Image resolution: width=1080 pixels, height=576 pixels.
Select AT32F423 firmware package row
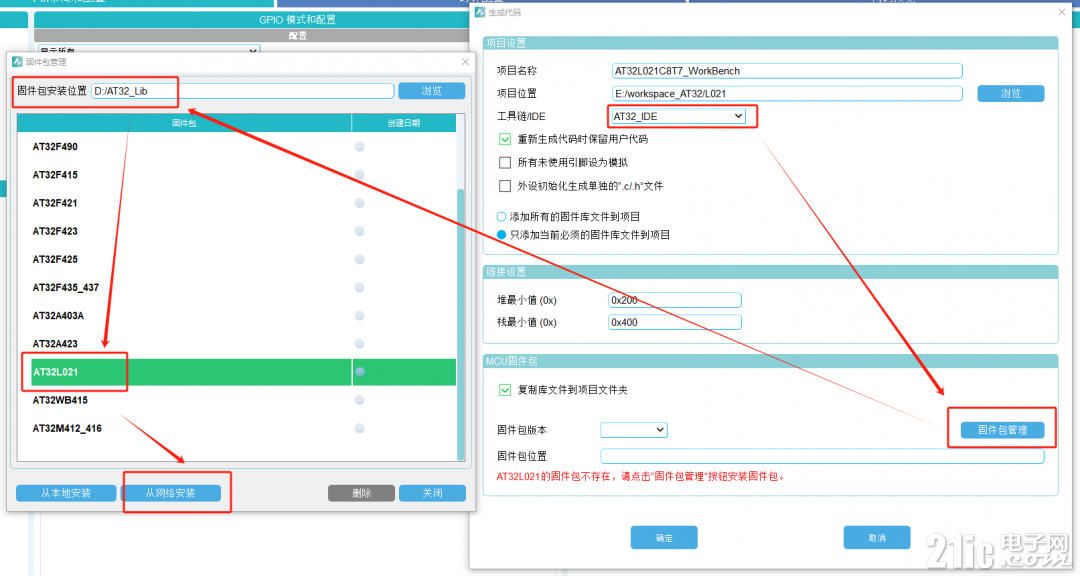[236, 232]
